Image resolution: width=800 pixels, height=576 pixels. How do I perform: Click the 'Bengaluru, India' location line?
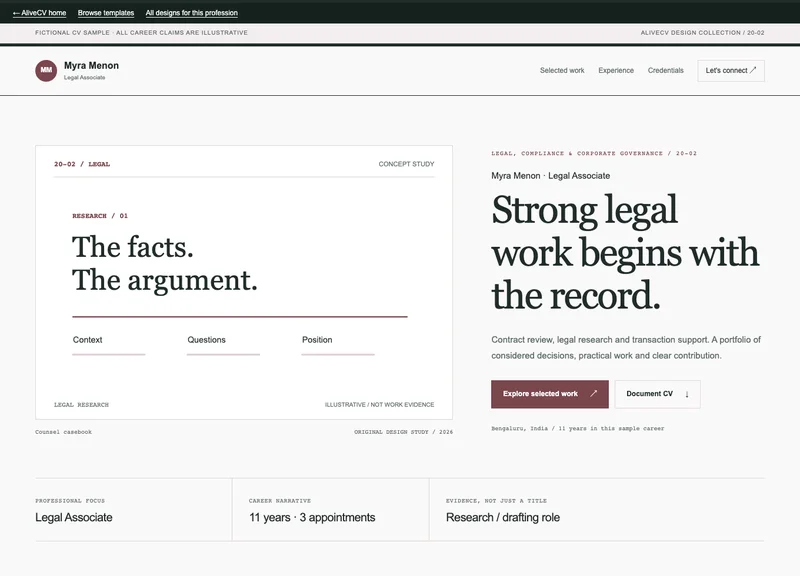[x=578, y=429]
